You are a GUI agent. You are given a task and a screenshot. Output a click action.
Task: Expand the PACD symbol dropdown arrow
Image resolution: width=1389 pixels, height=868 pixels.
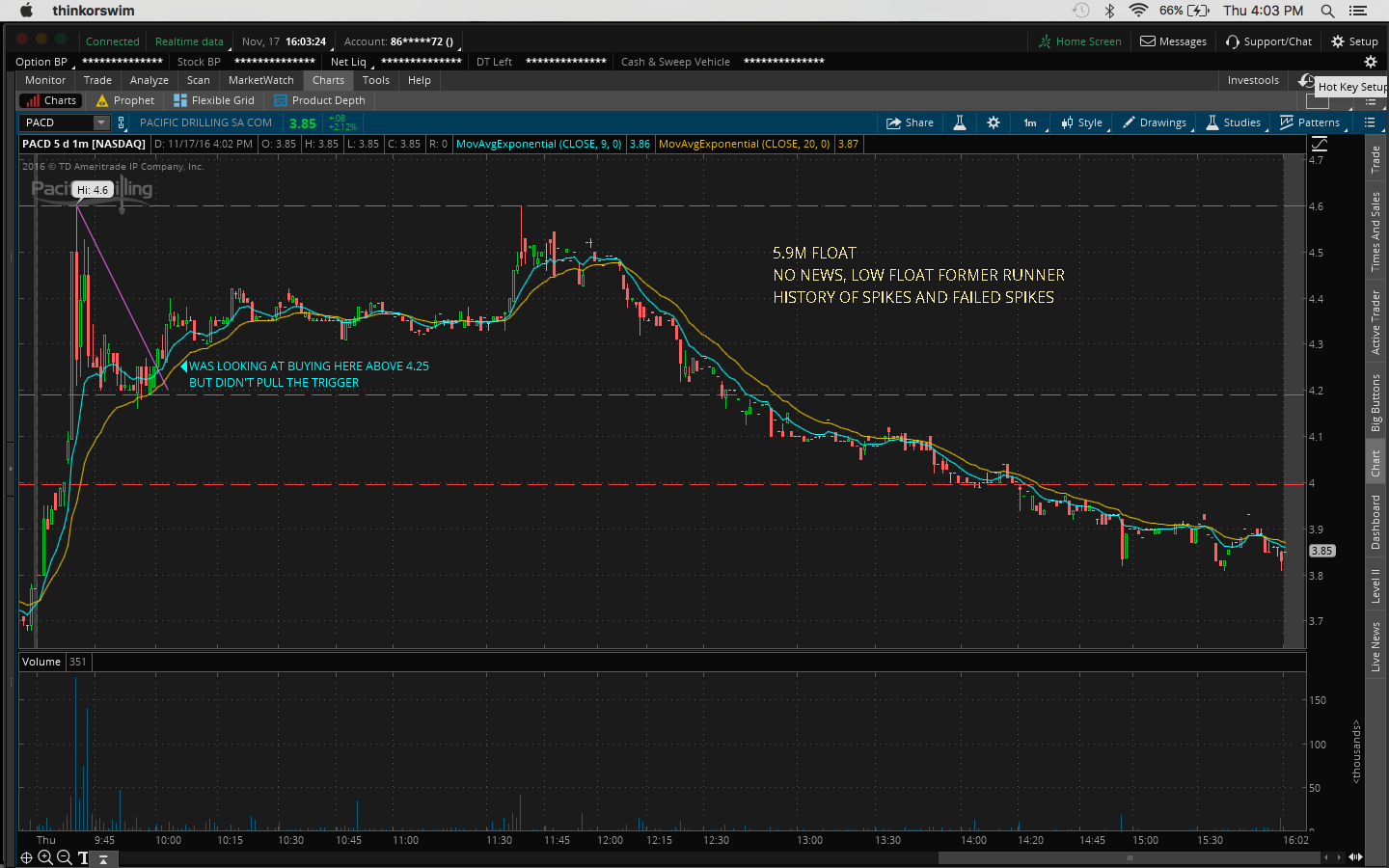(101, 122)
